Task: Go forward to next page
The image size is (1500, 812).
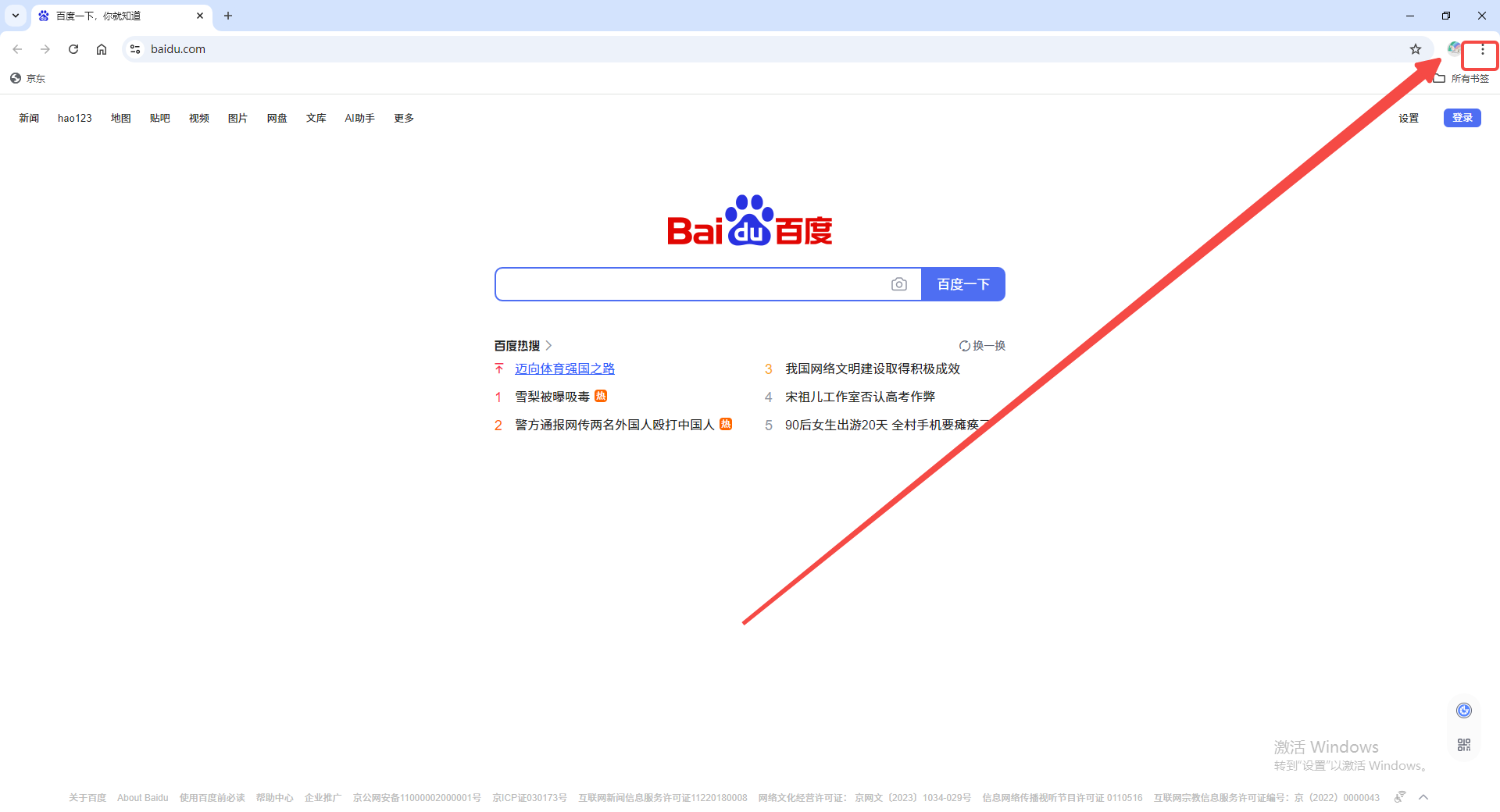Action: 45,49
